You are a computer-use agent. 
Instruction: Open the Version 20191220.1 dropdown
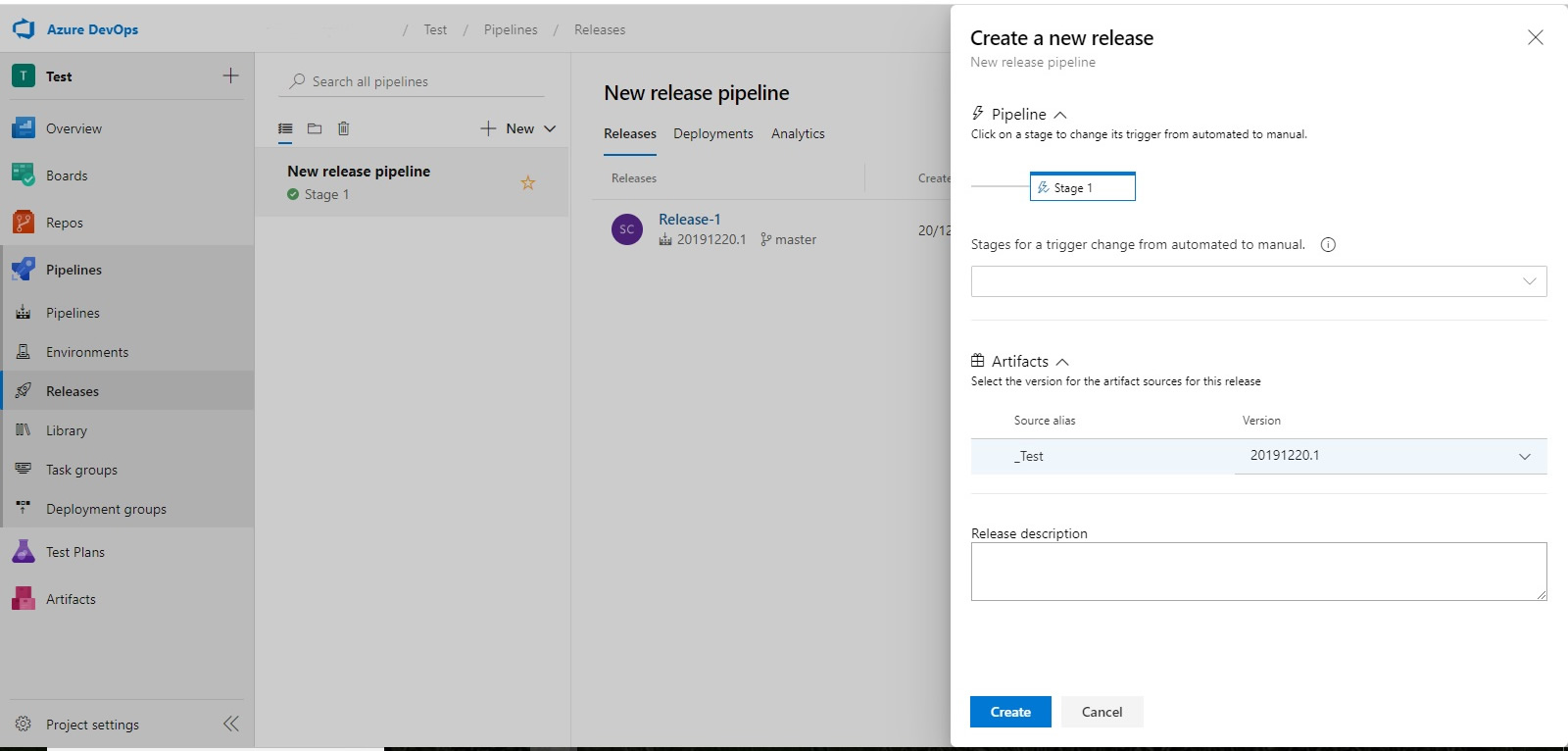pos(1391,456)
